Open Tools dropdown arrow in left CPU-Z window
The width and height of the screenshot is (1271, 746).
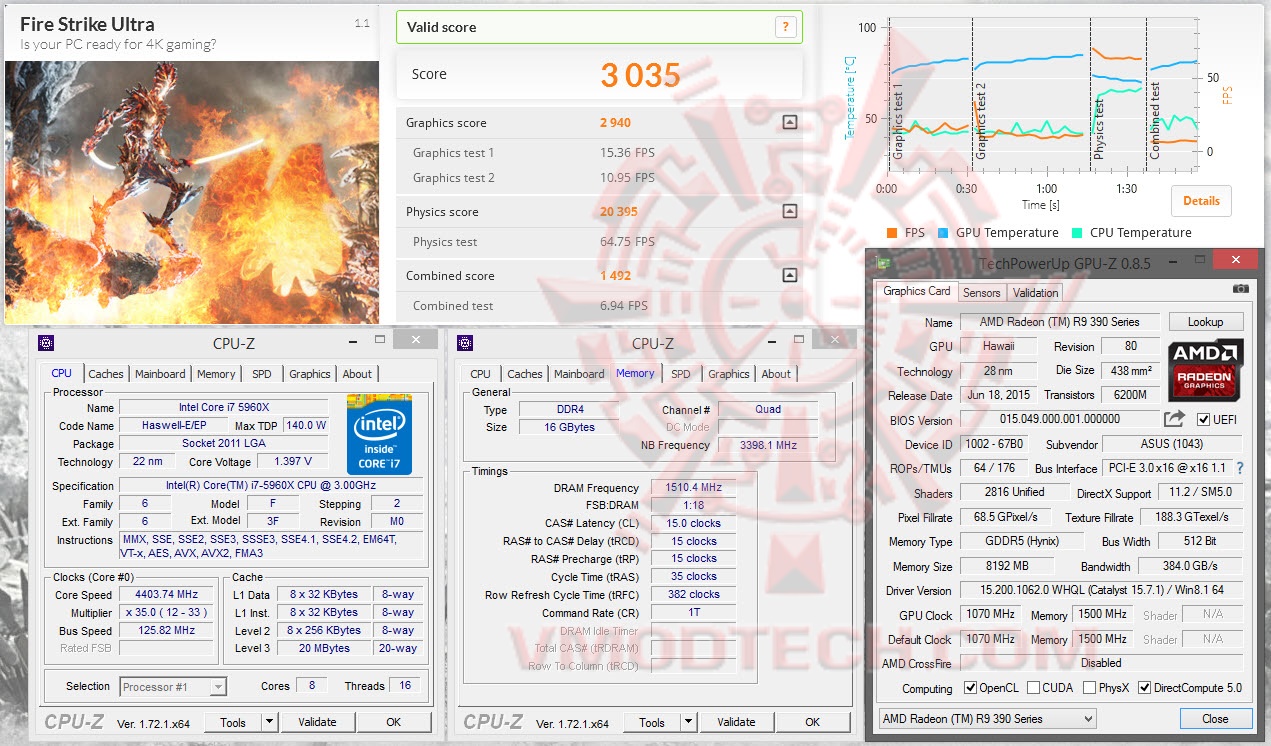(270, 722)
